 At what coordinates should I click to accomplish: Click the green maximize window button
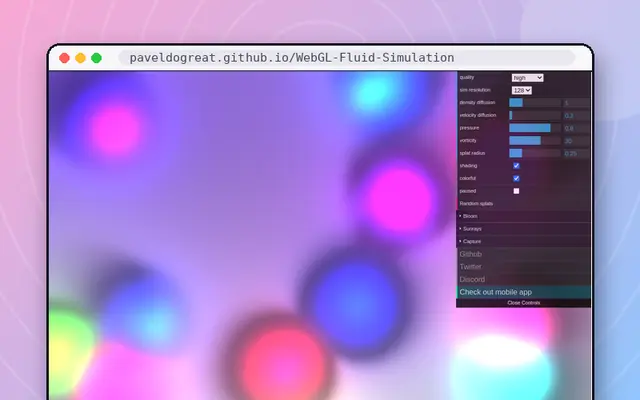[x=96, y=58]
